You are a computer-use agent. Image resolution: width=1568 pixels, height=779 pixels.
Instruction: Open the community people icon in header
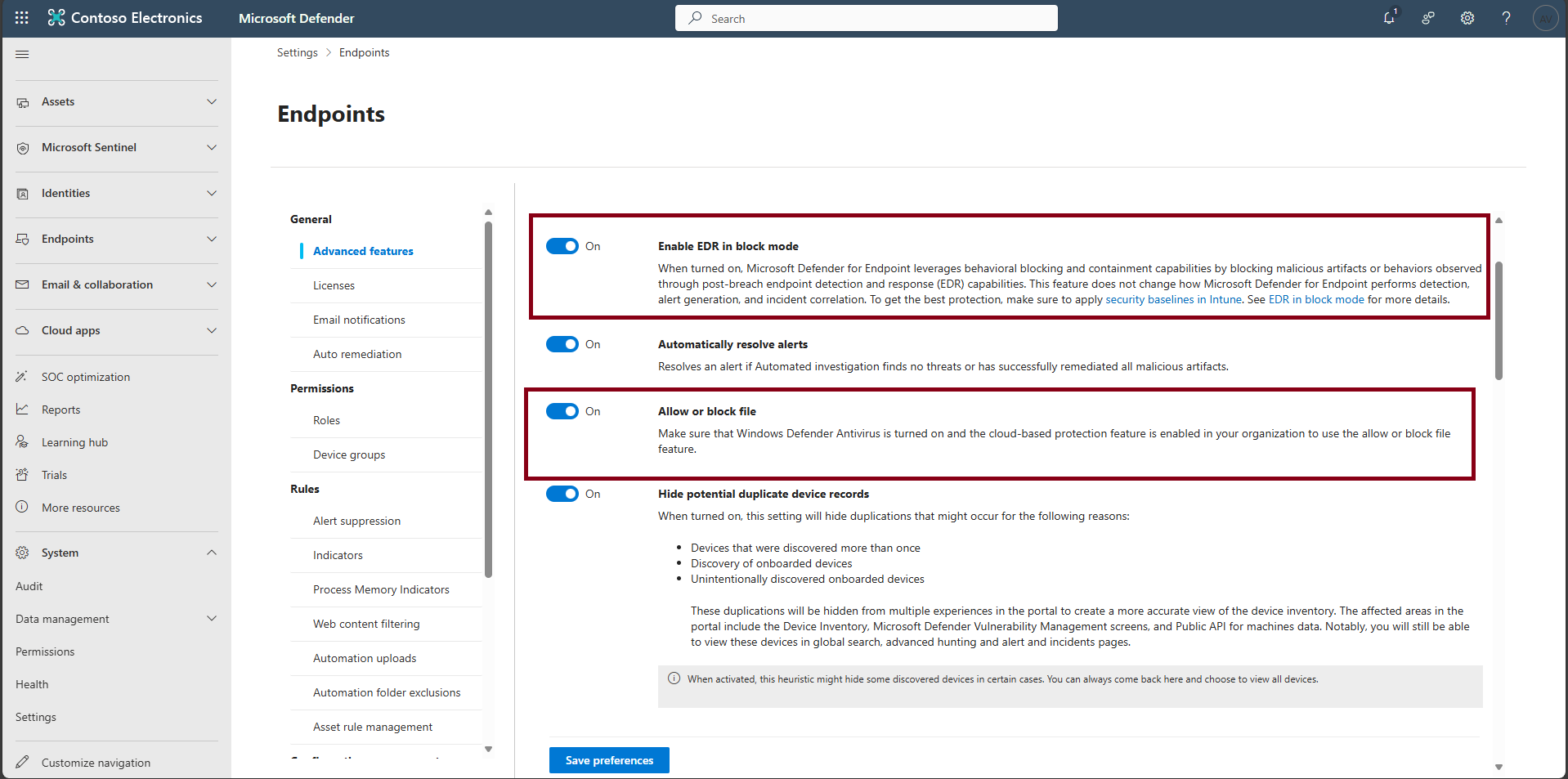[x=1428, y=18]
